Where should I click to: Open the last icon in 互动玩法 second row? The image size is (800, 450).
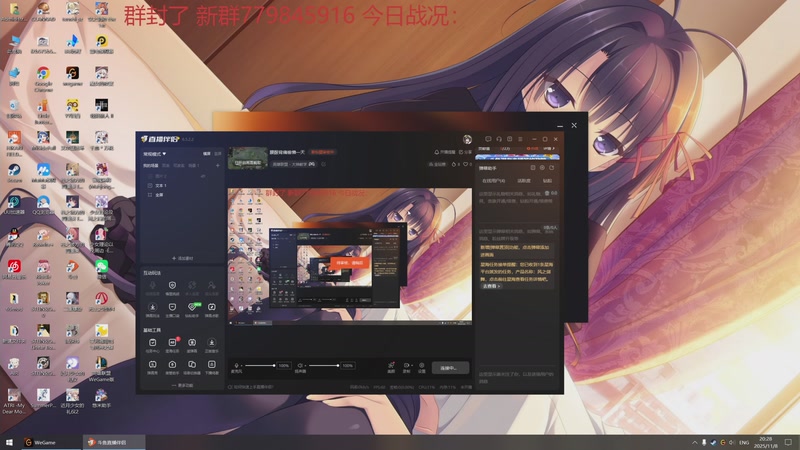(x=212, y=307)
